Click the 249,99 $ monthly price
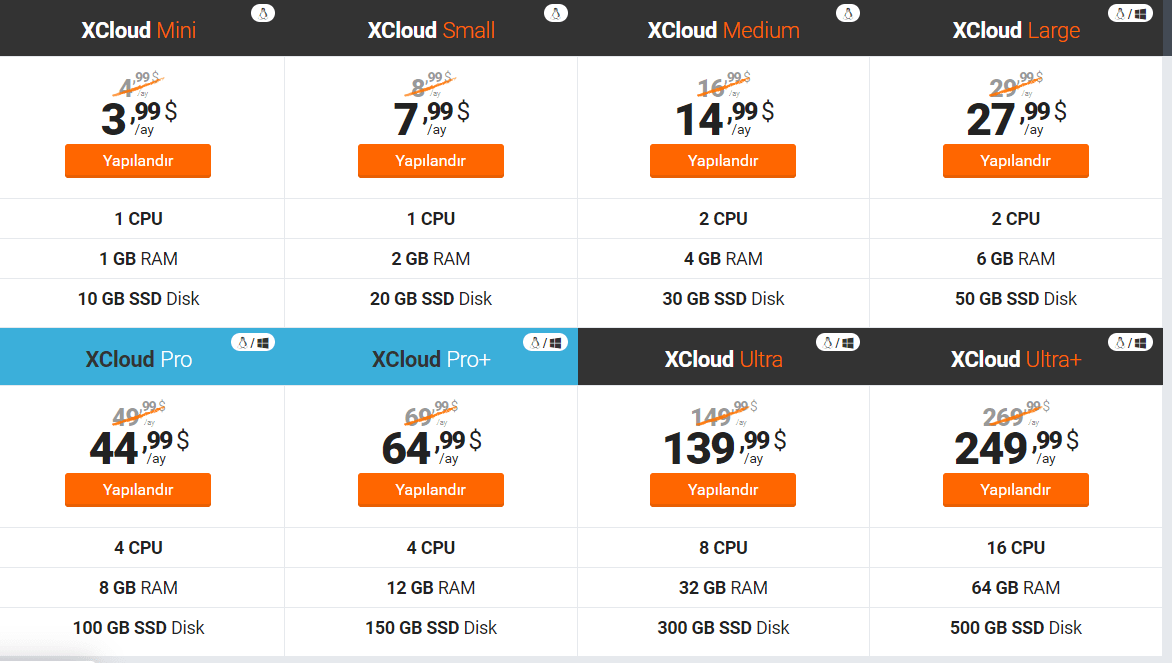This screenshot has height=663, width=1172. 1010,447
